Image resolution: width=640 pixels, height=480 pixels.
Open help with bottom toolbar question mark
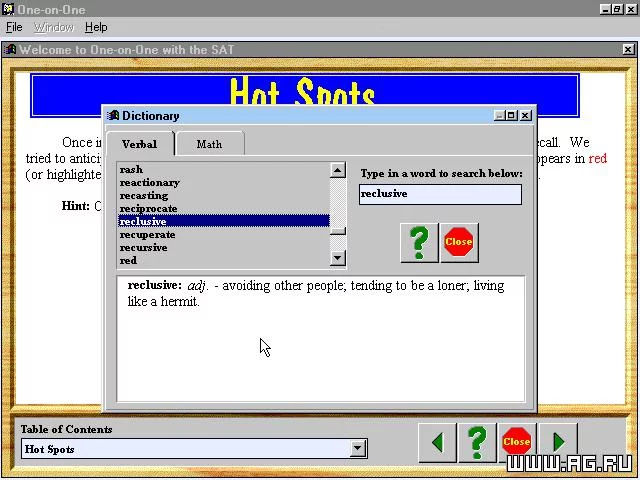pos(477,442)
